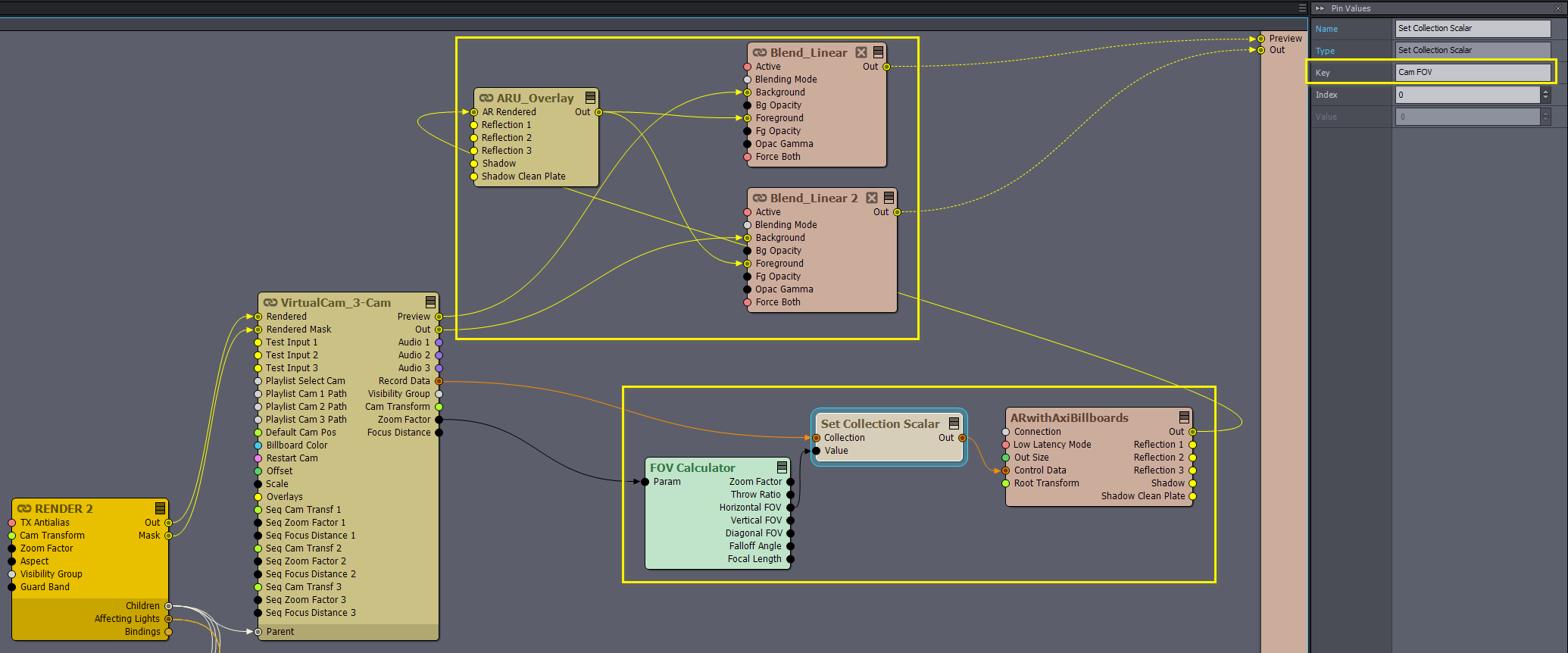Click the Force Both pin on Blend_Linear 2
Viewport: 1568px width, 653px height.
coord(748,302)
